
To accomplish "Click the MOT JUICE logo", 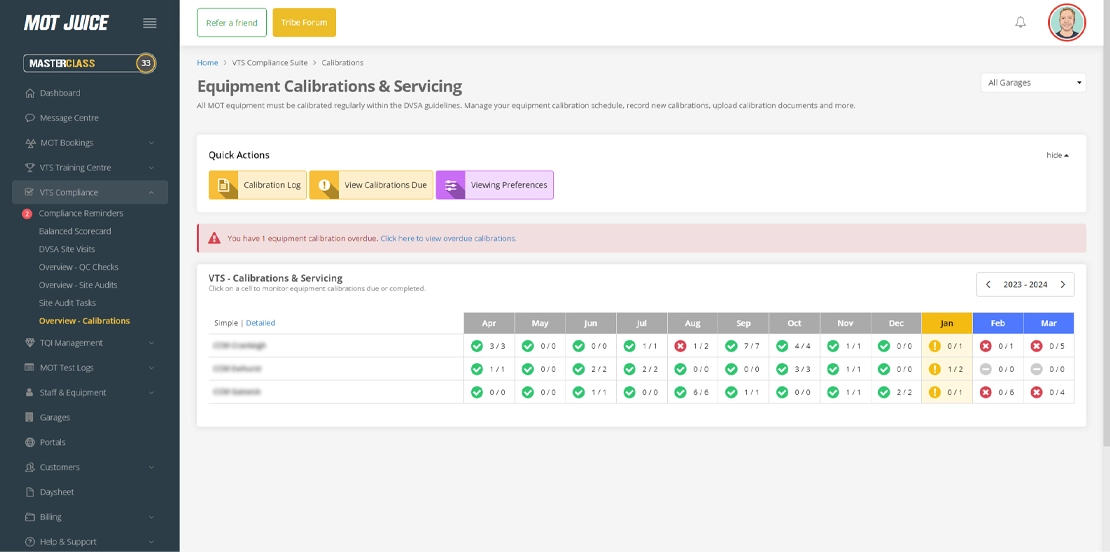I will pos(67,23).
